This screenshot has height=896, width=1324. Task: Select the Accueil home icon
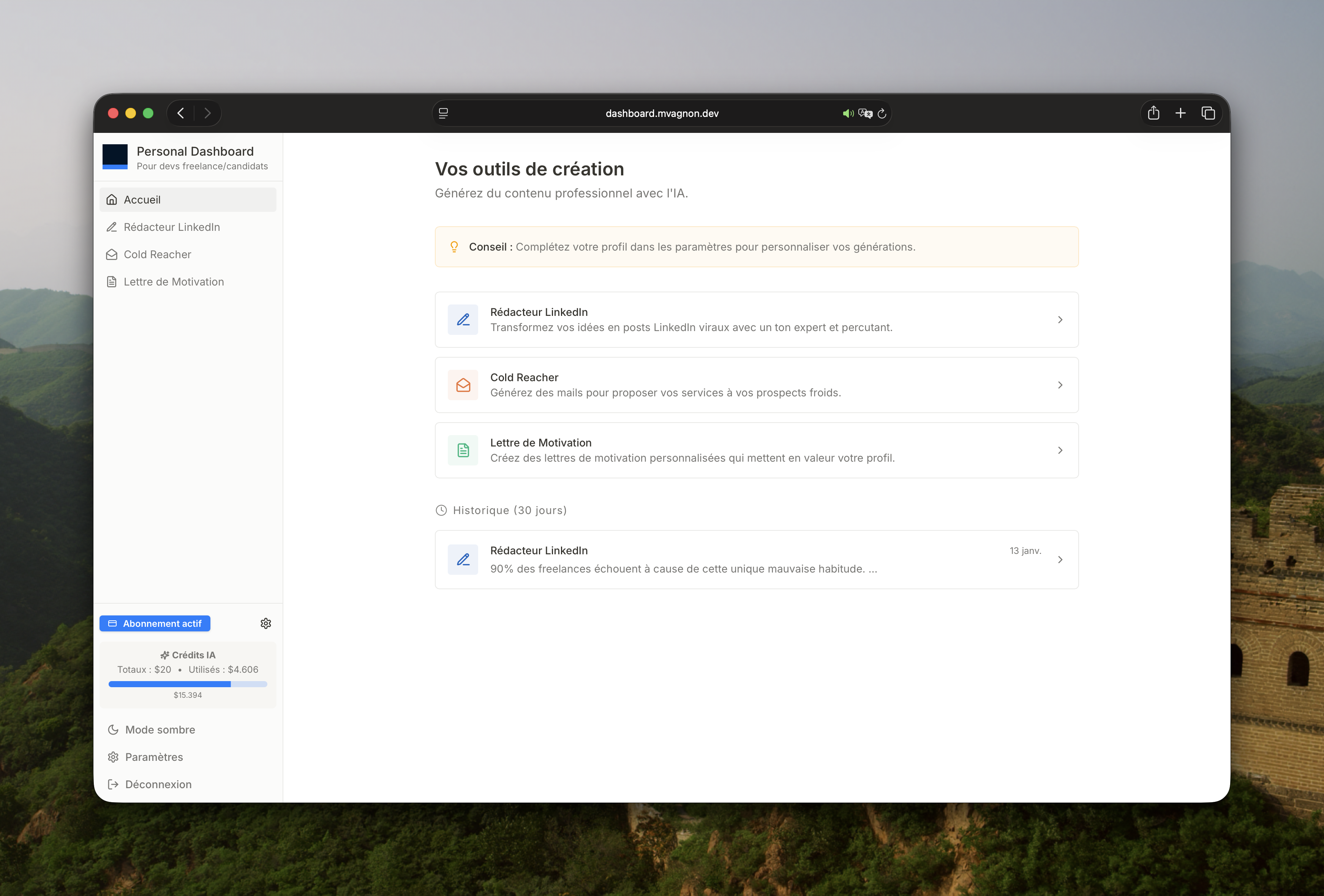[112, 199]
